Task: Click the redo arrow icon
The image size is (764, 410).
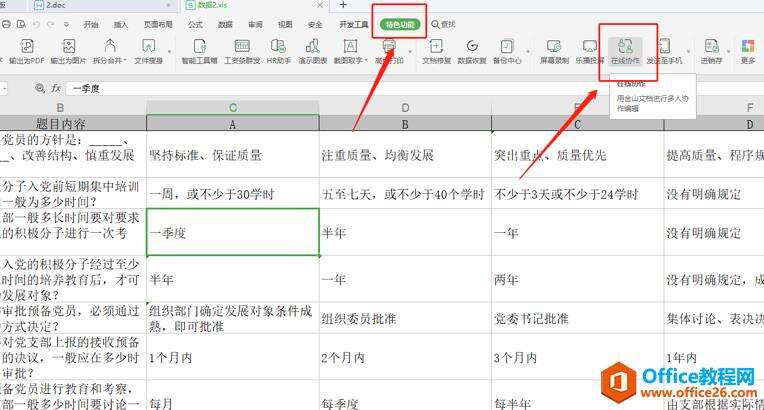Action: point(51,24)
